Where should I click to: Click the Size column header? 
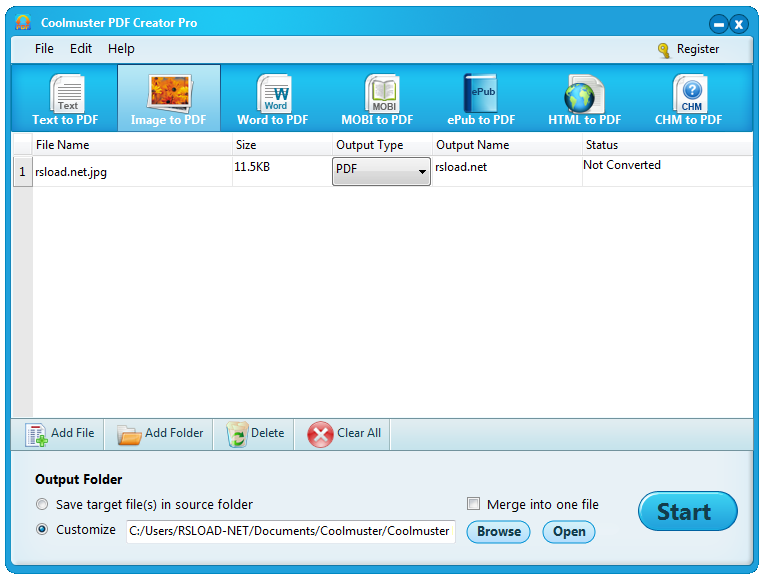(x=282, y=145)
